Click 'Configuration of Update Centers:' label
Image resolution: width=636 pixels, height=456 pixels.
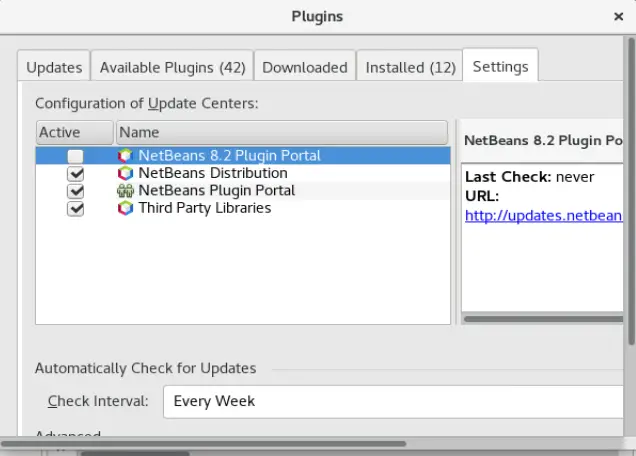coord(146,103)
